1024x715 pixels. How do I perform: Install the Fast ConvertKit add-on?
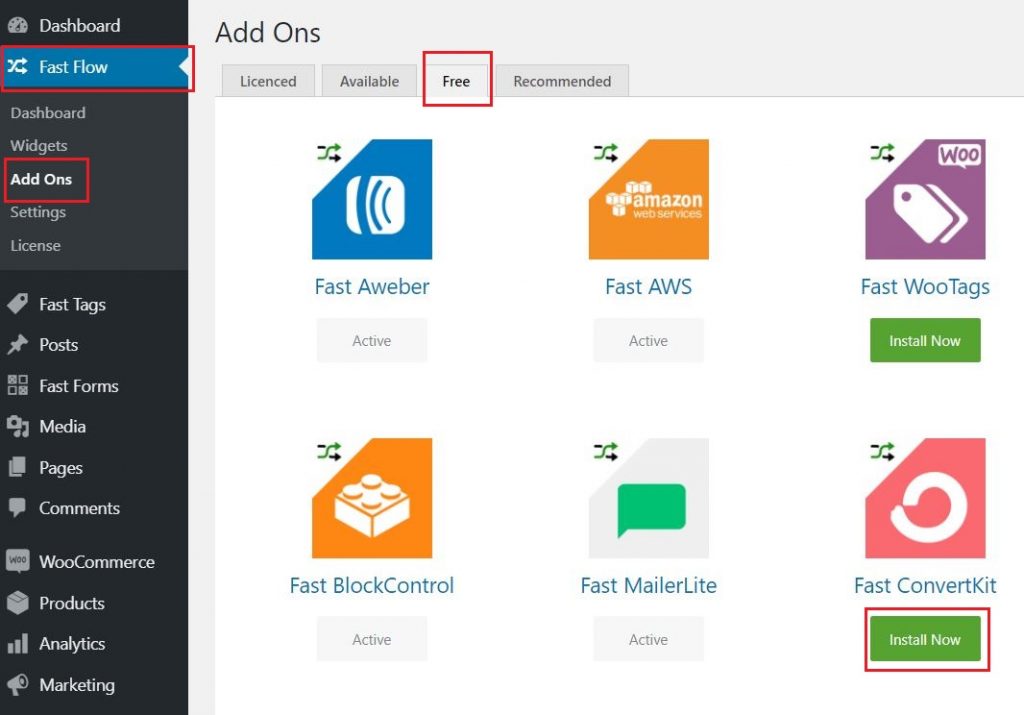[x=925, y=639]
